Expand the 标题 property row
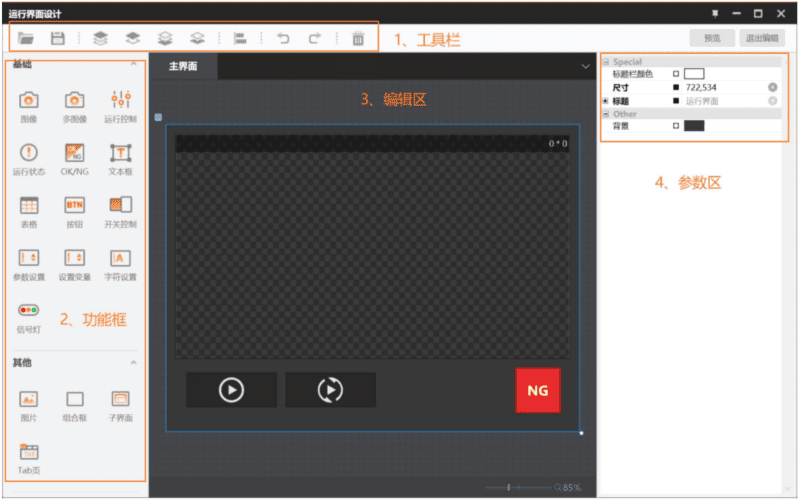The image size is (801, 501). pos(606,101)
